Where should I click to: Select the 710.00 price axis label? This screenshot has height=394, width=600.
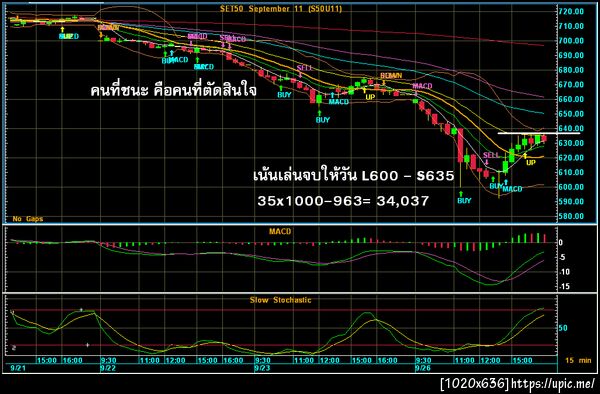[x=571, y=26]
